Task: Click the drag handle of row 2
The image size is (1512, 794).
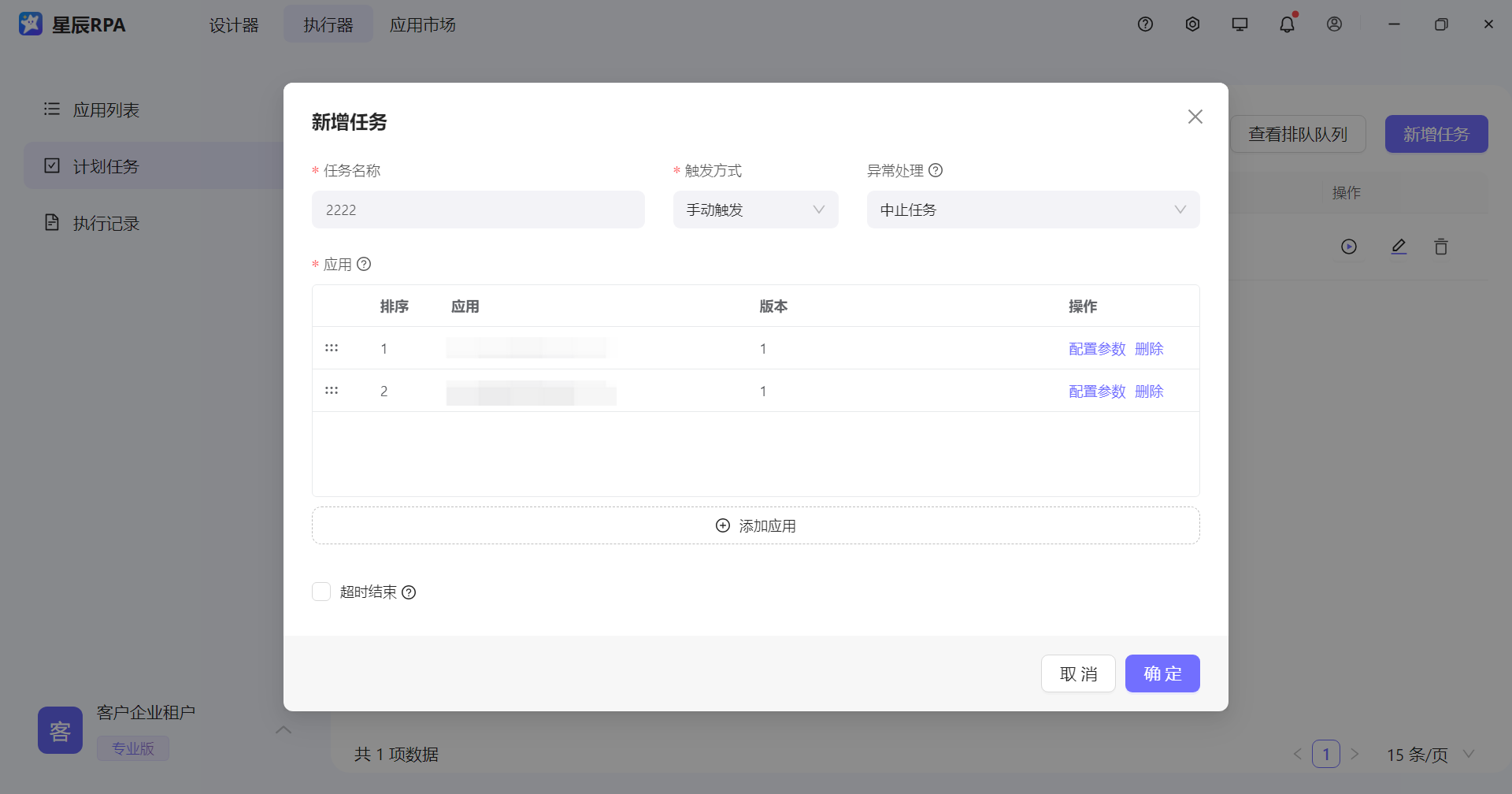Action: point(332,391)
